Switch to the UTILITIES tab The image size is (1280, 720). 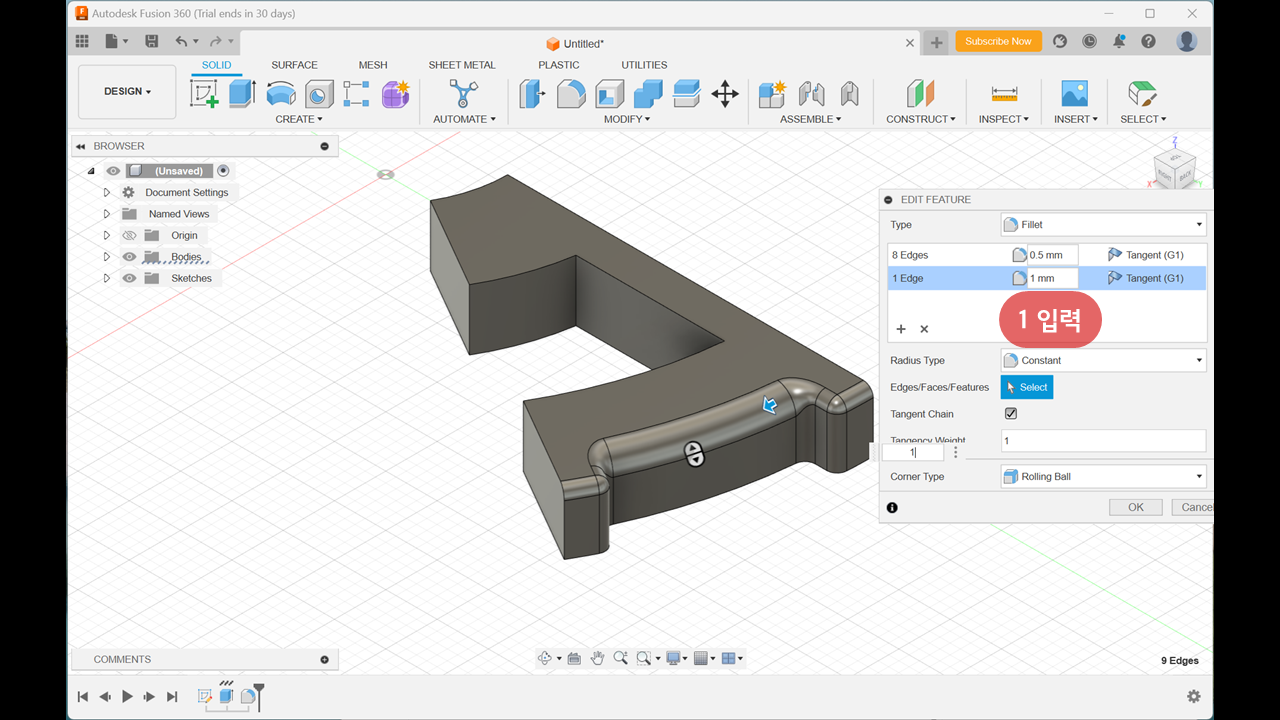644,65
